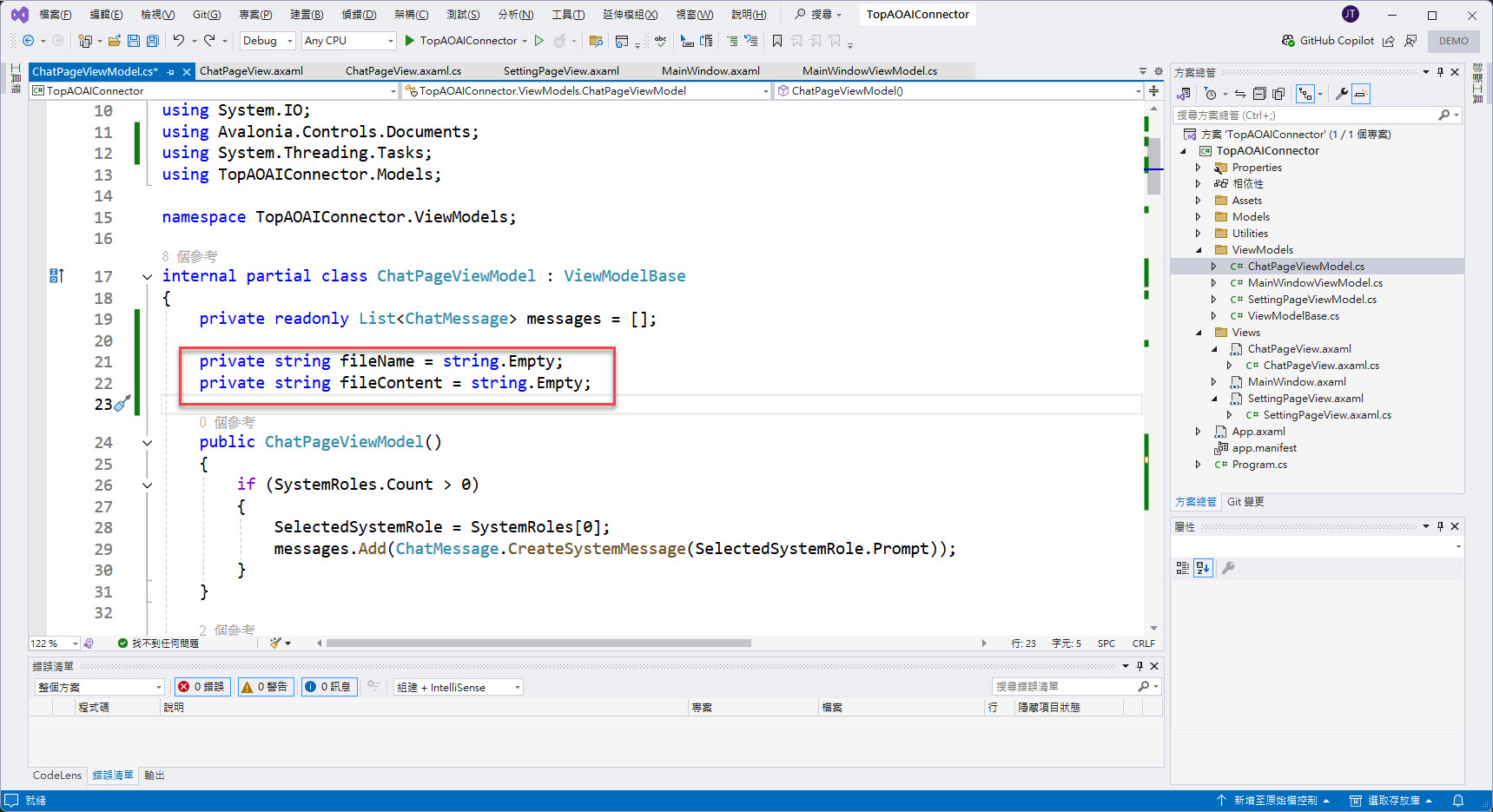Image resolution: width=1493 pixels, height=812 pixels.
Task: Click the sync with active document icon
Action: pyautogui.click(x=1240, y=94)
